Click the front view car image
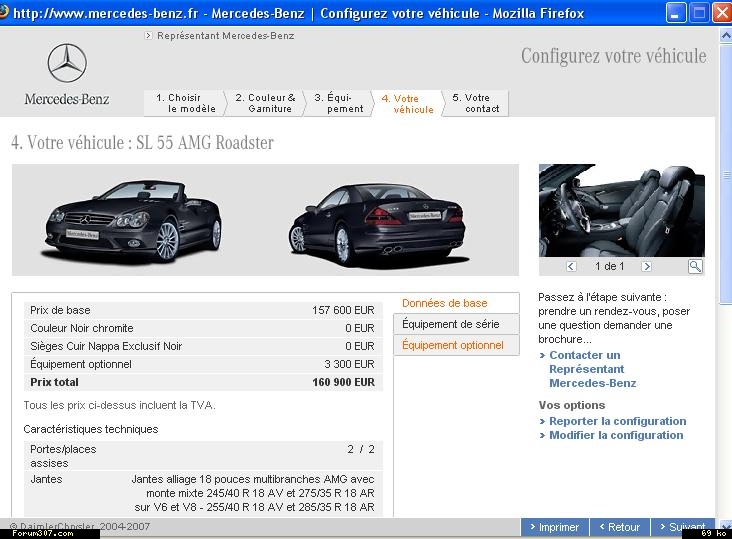The height and width of the screenshot is (539, 732). [131, 219]
